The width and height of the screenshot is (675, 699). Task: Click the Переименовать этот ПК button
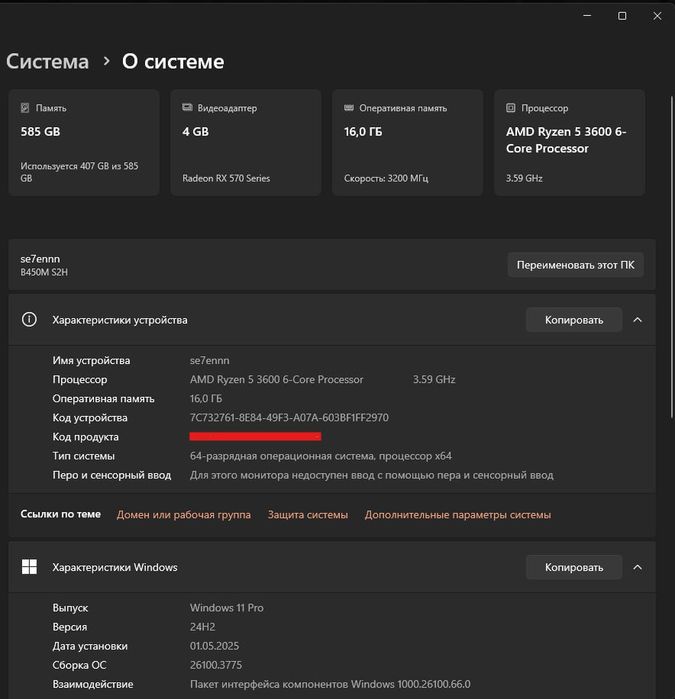[x=575, y=265]
